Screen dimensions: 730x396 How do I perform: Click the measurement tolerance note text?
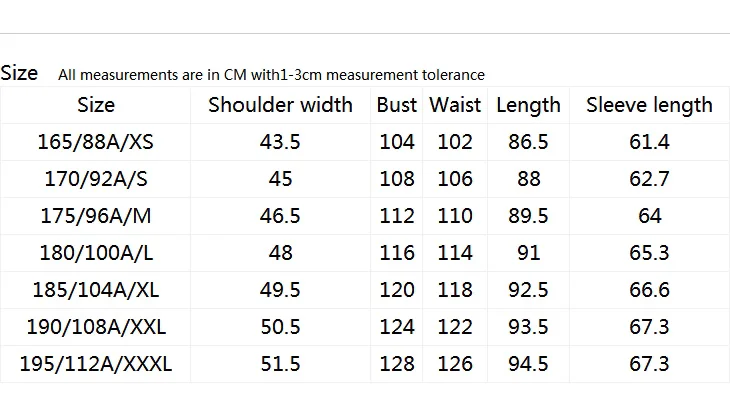[271, 75]
